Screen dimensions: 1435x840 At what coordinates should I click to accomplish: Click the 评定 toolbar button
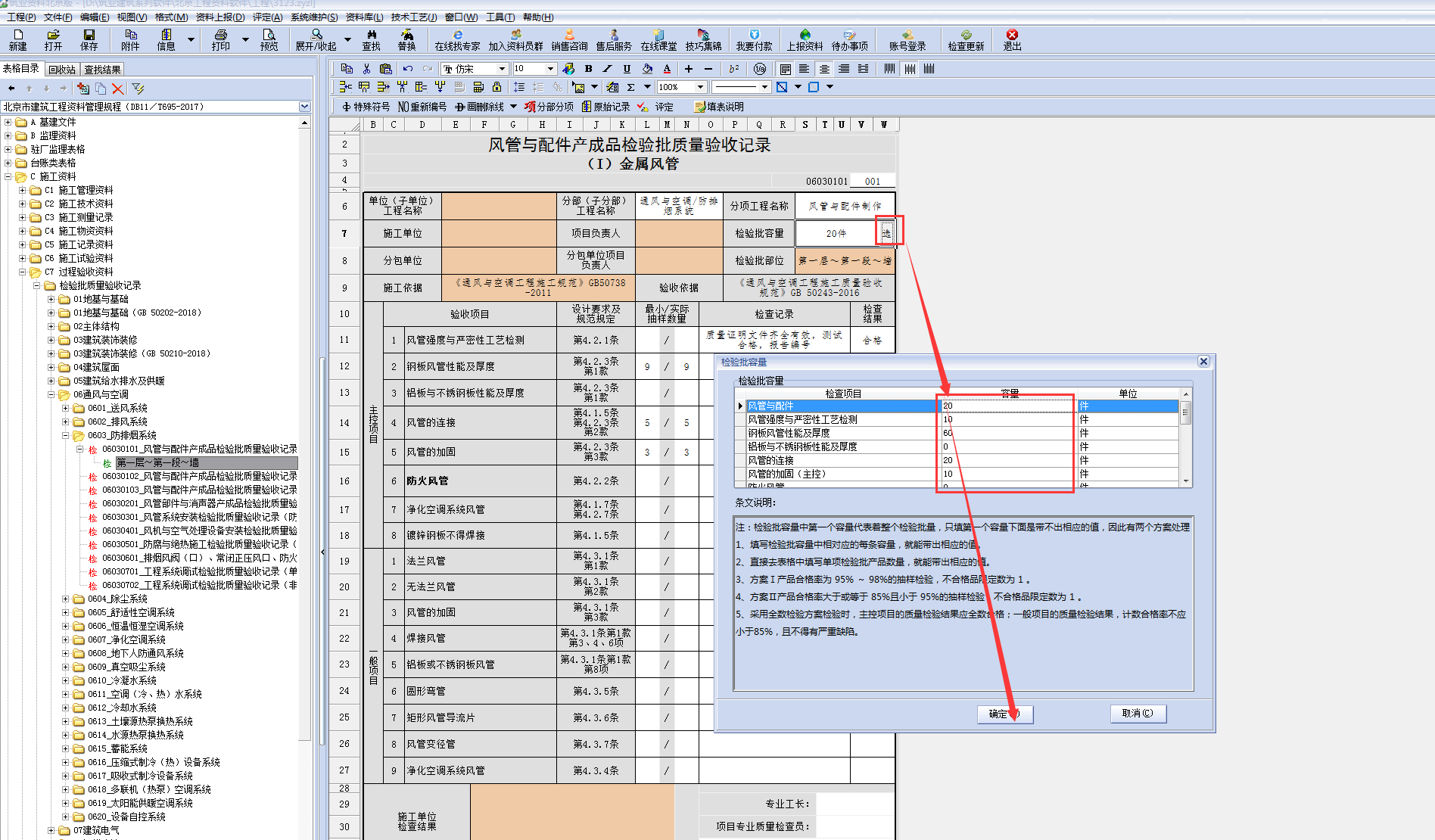tap(657, 107)
